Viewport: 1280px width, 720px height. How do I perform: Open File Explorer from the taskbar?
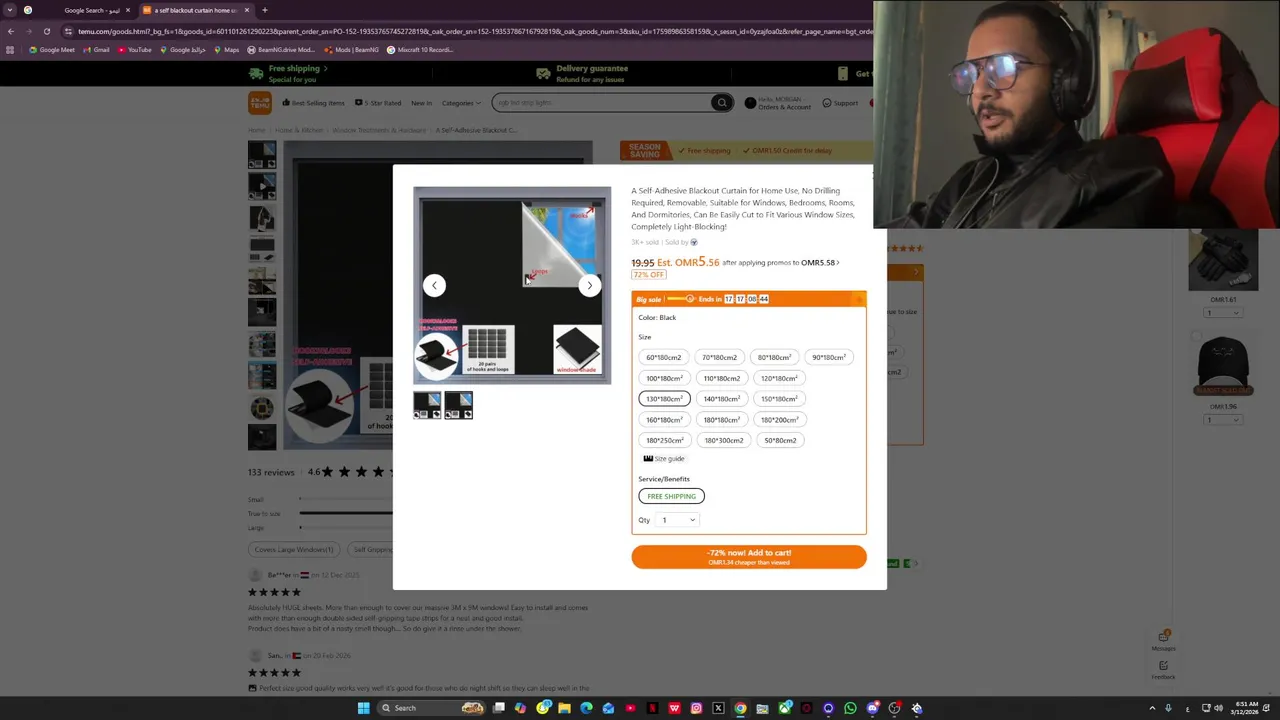564,708
